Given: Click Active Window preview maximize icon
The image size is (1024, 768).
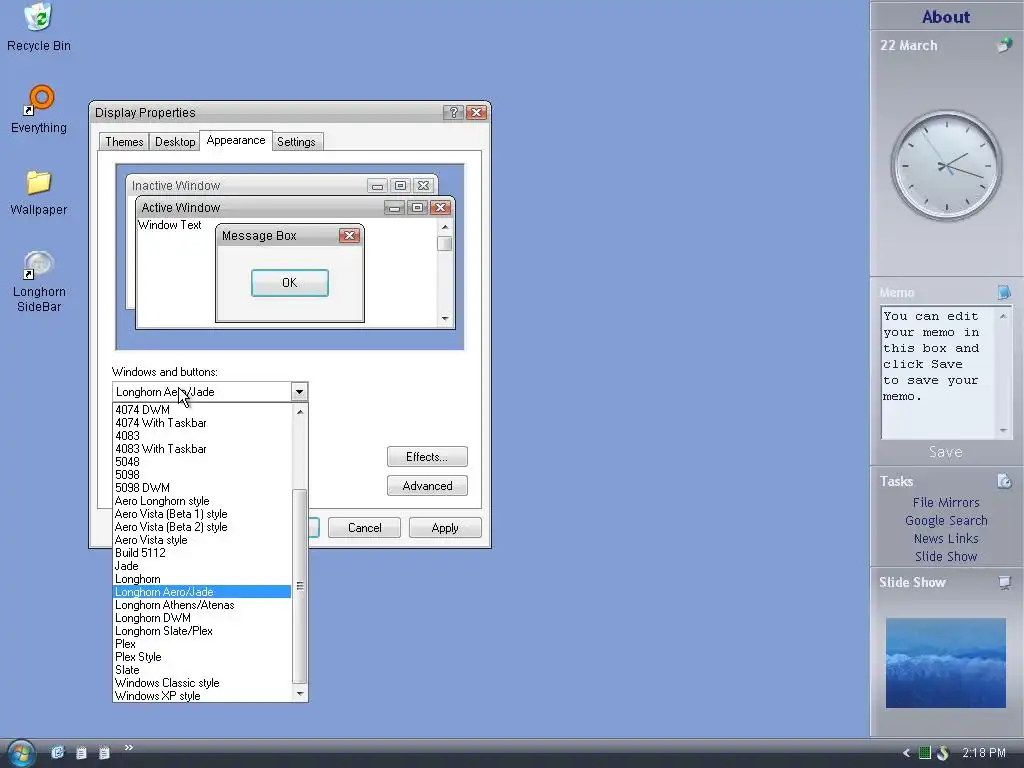Looking at the screenshot, I should click(x=417, y=208).
